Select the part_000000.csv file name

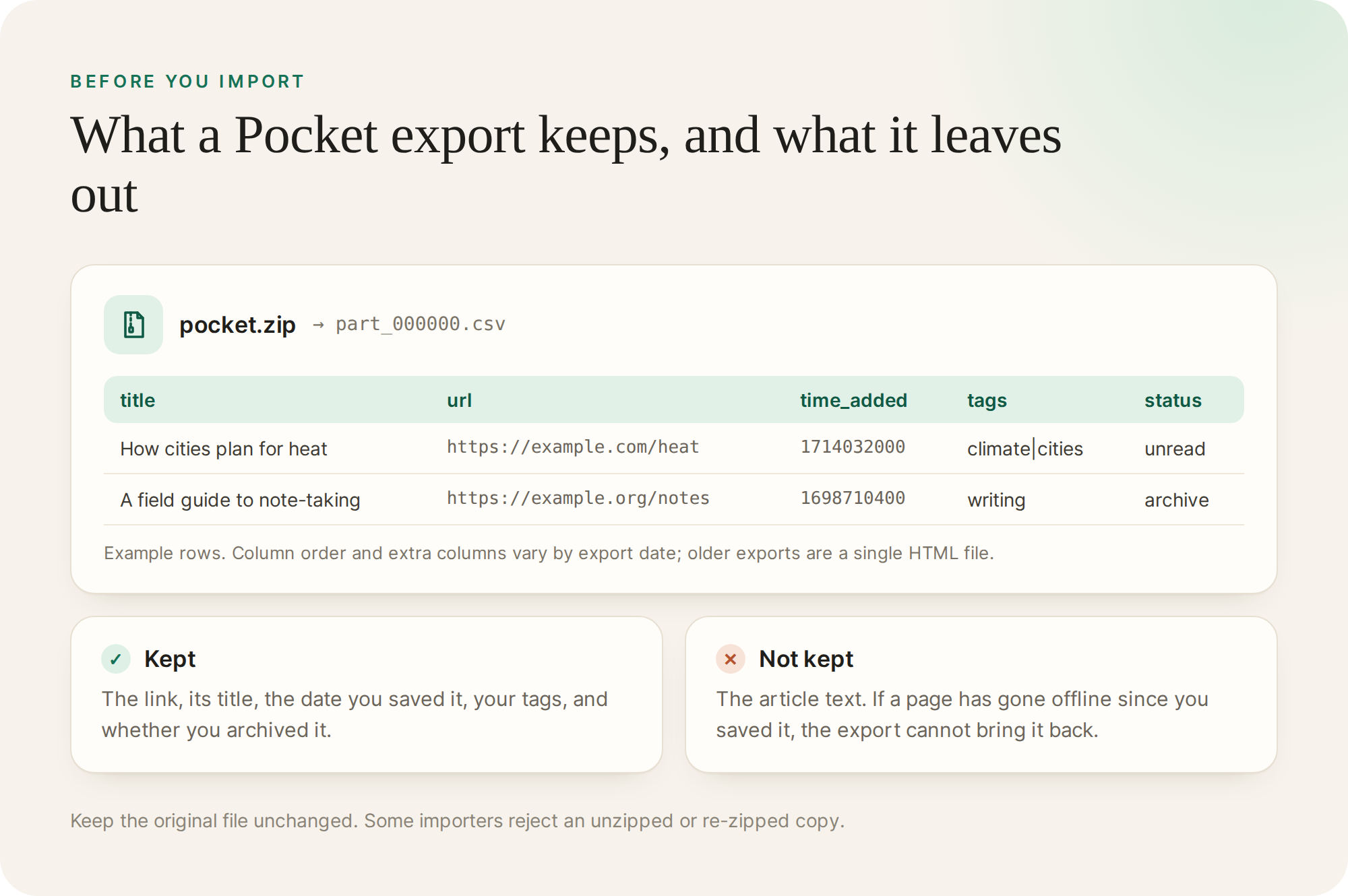point(421,324)
